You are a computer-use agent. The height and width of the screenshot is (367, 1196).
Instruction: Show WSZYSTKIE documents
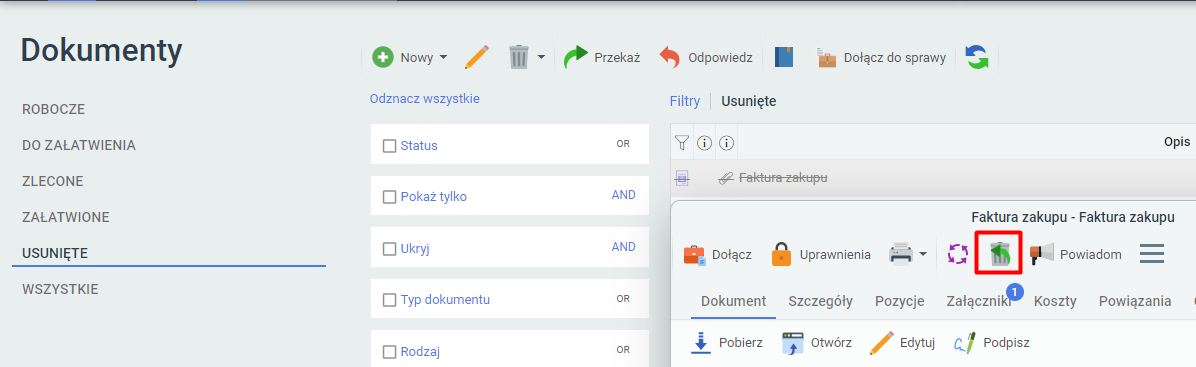coord(60,290)
